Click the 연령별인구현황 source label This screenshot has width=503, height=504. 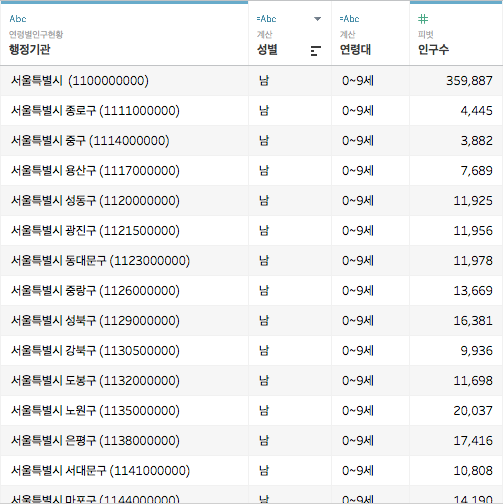point(36,34)
